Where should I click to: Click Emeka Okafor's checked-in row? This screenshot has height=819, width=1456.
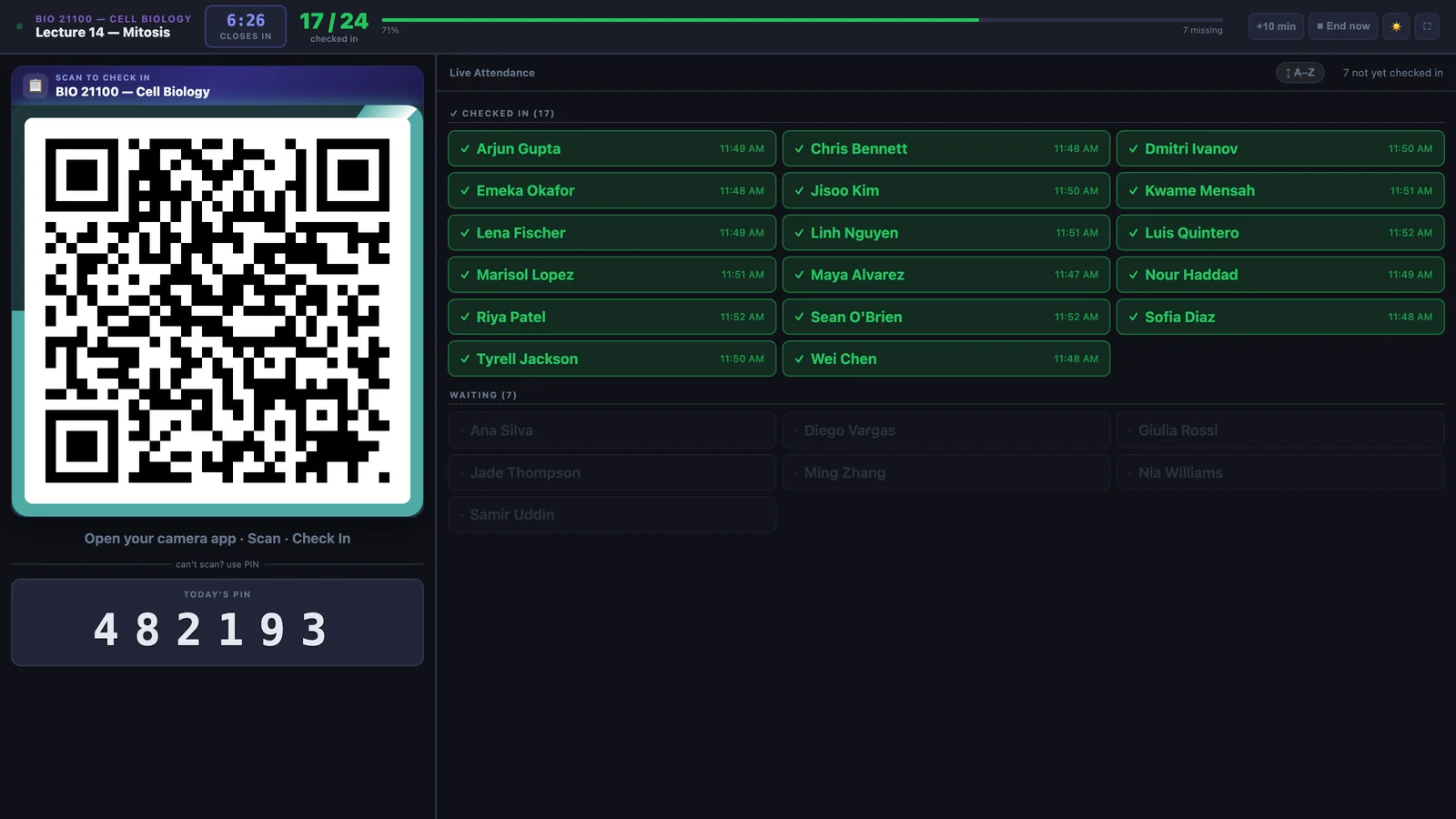pyautogui.click(x=612, y=191)
